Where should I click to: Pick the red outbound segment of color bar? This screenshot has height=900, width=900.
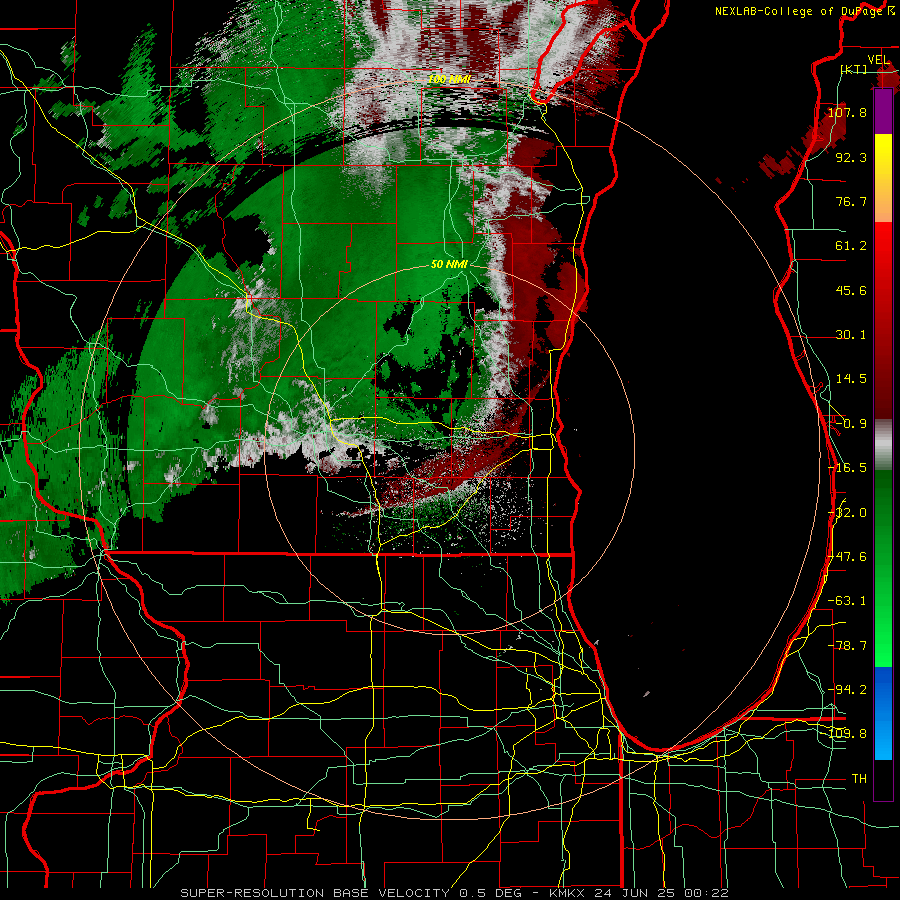883,320
